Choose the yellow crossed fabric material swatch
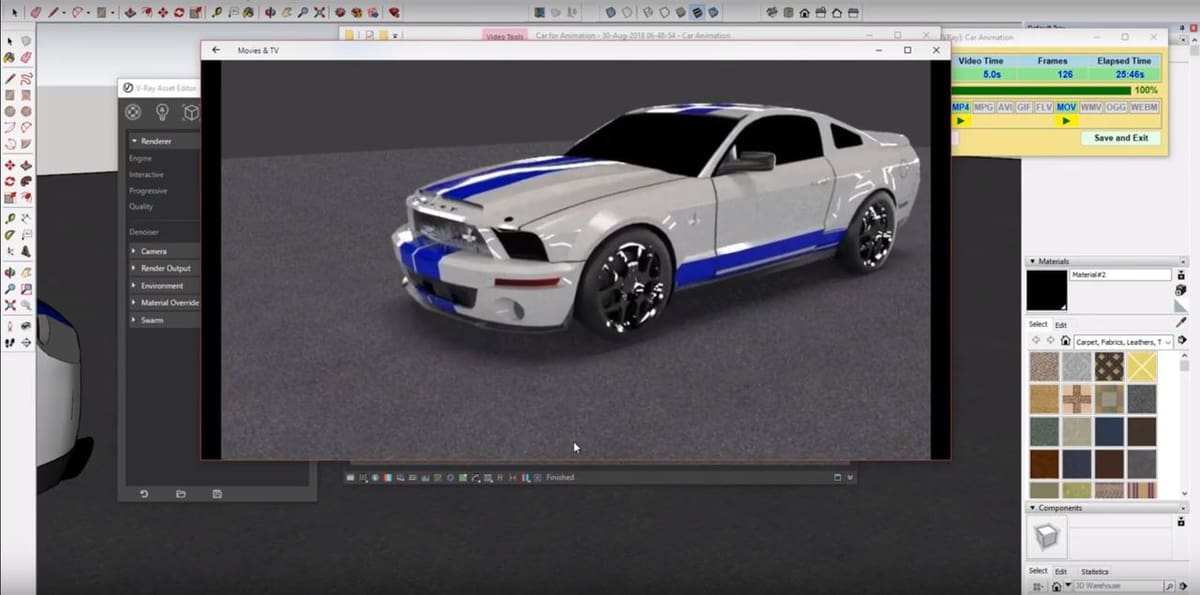Image resolution: width=1200 pixels, height=595 pixels. click(1141, 366)
